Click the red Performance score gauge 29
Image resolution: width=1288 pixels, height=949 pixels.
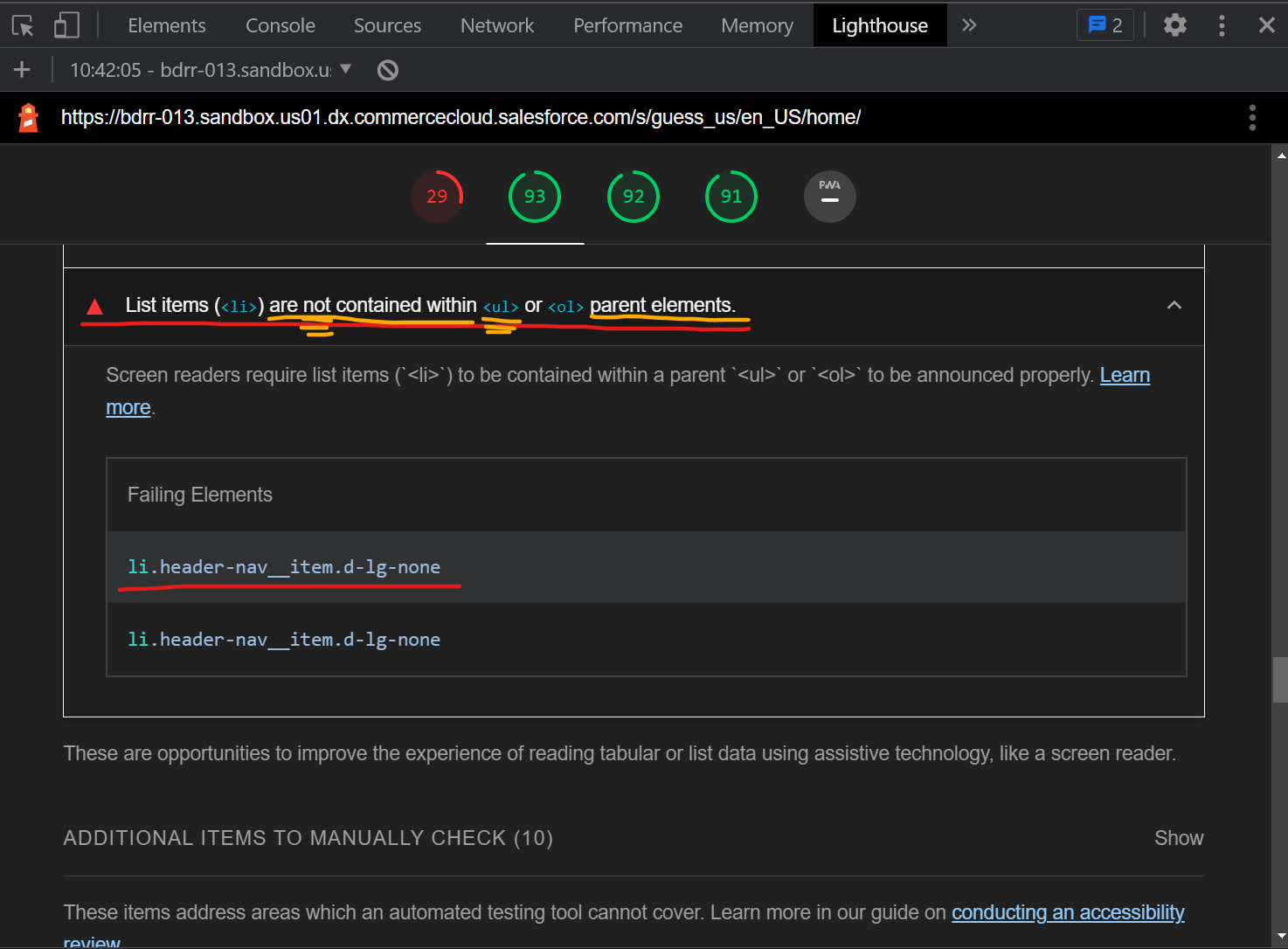pyautogui.click(x=437, y=196)
